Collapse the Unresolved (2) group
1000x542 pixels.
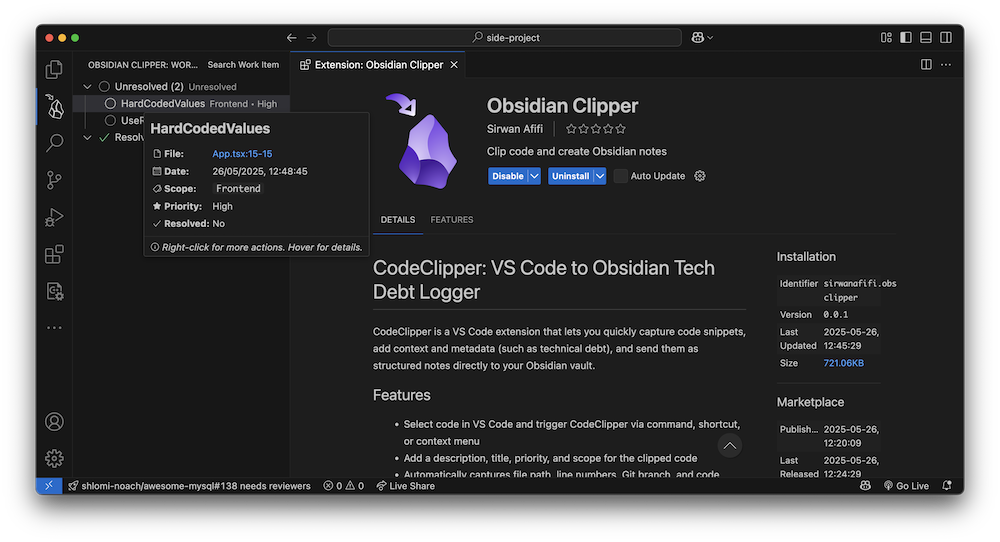87,86
